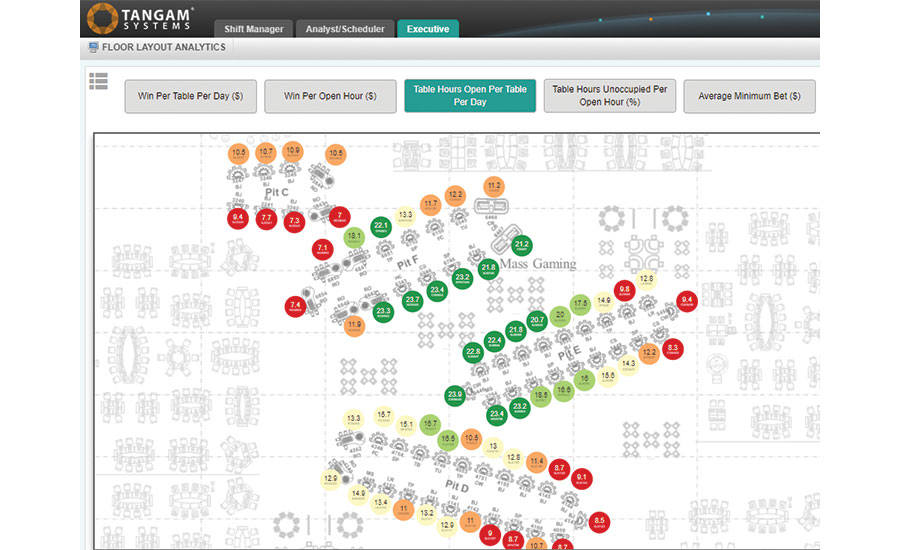The width and height of the screenshot is (900, 550).
Task: Select the light green 16.5 marker
Action: coord(448,440)
